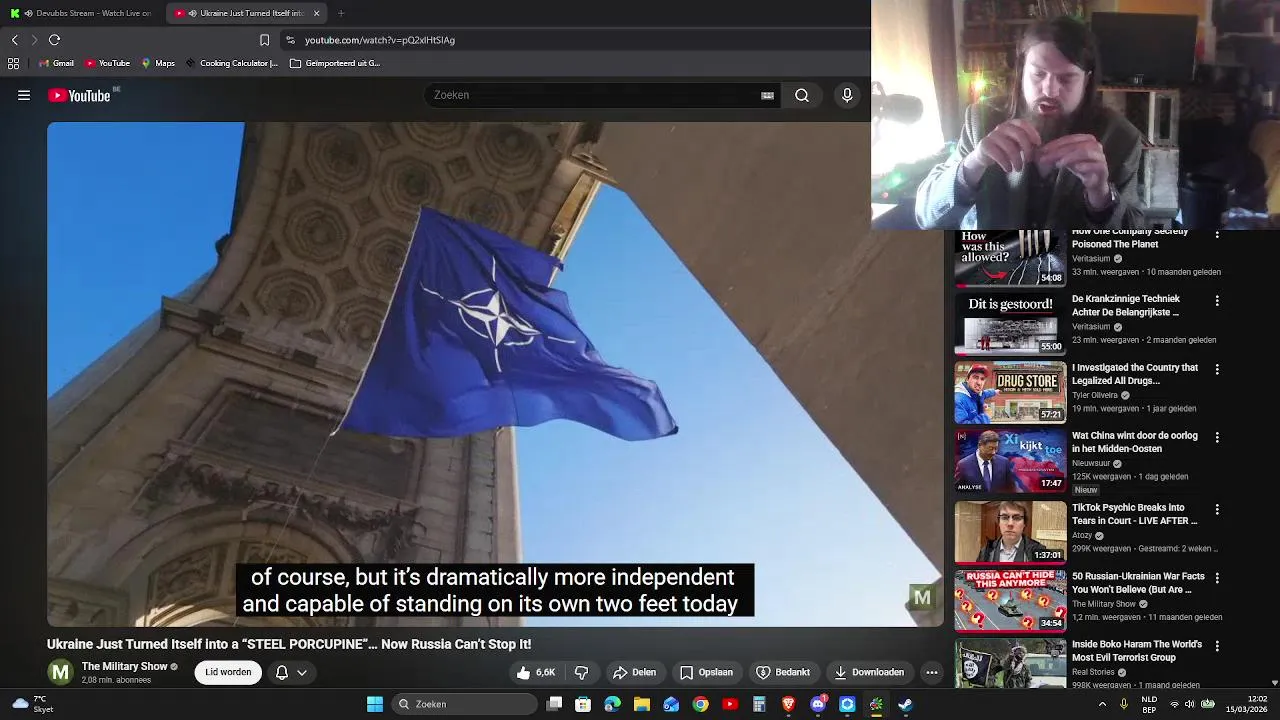
Task: Close the Ukraine YouTube tab
Action: pos(316,13)
